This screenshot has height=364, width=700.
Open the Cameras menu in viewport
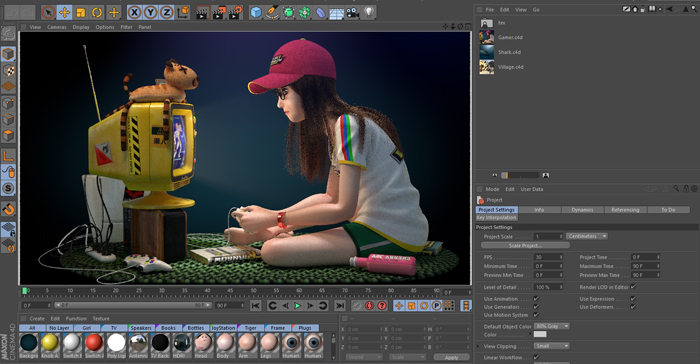(57, 27)
